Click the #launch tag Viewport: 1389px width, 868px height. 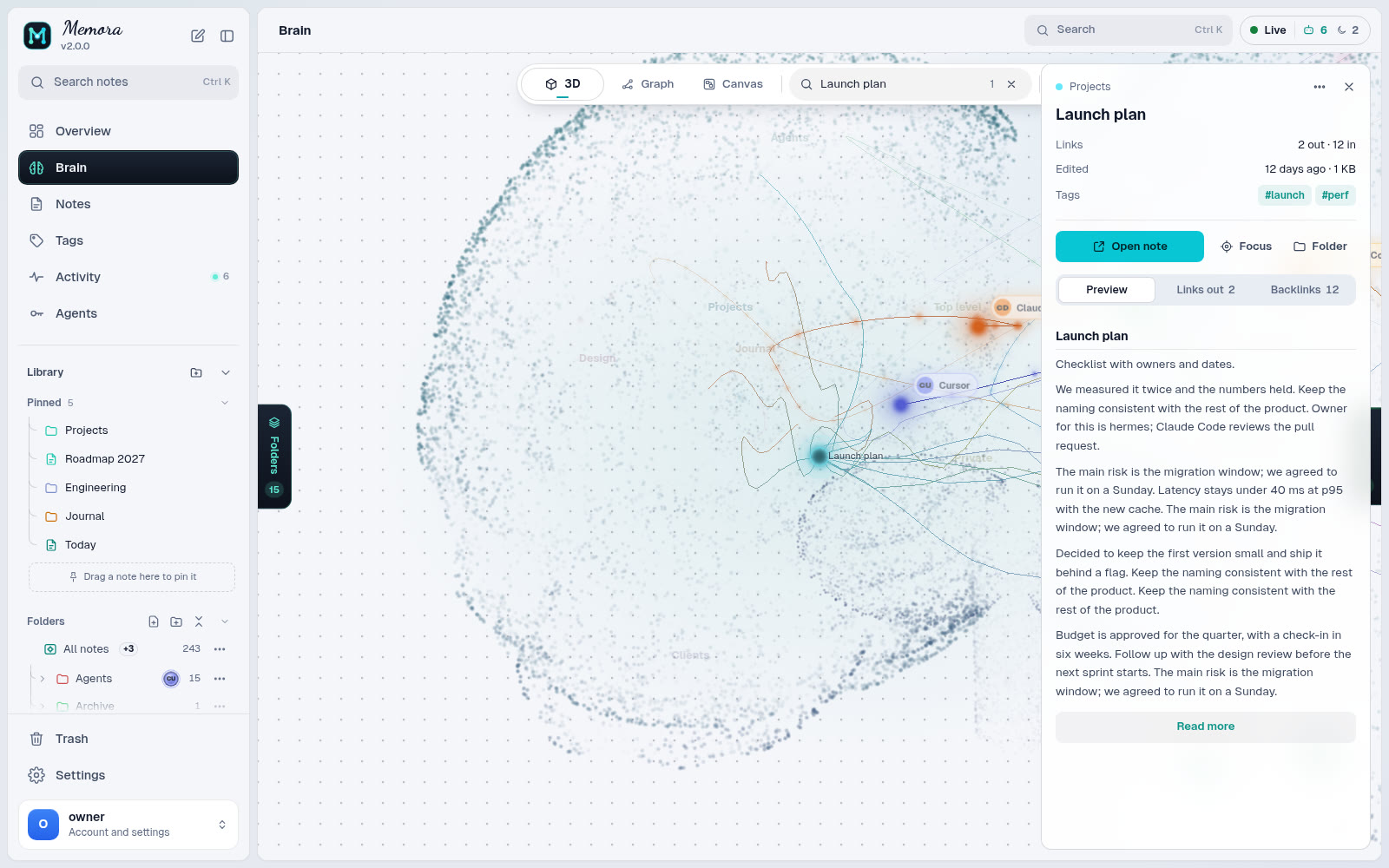click(x=1285, y=195)
